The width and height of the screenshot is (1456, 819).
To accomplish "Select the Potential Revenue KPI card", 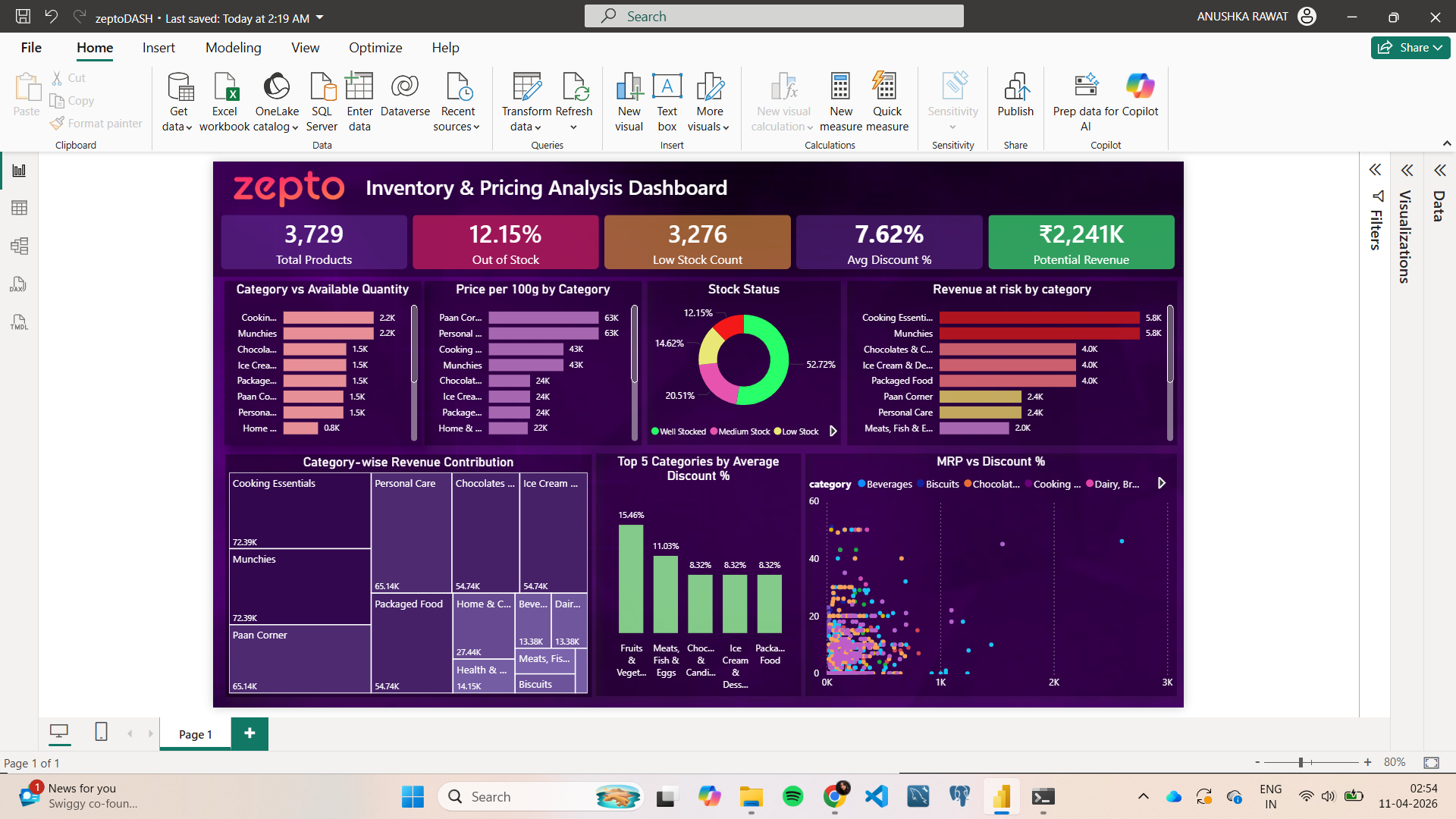I will 1081,242.
